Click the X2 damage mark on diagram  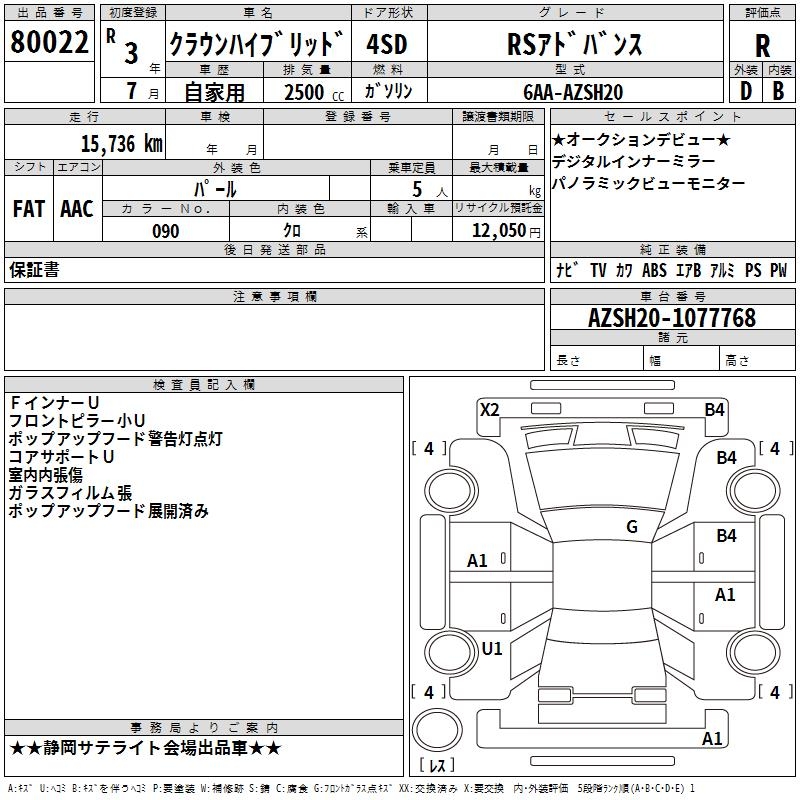pyautogui.click(x=490, y=410)
